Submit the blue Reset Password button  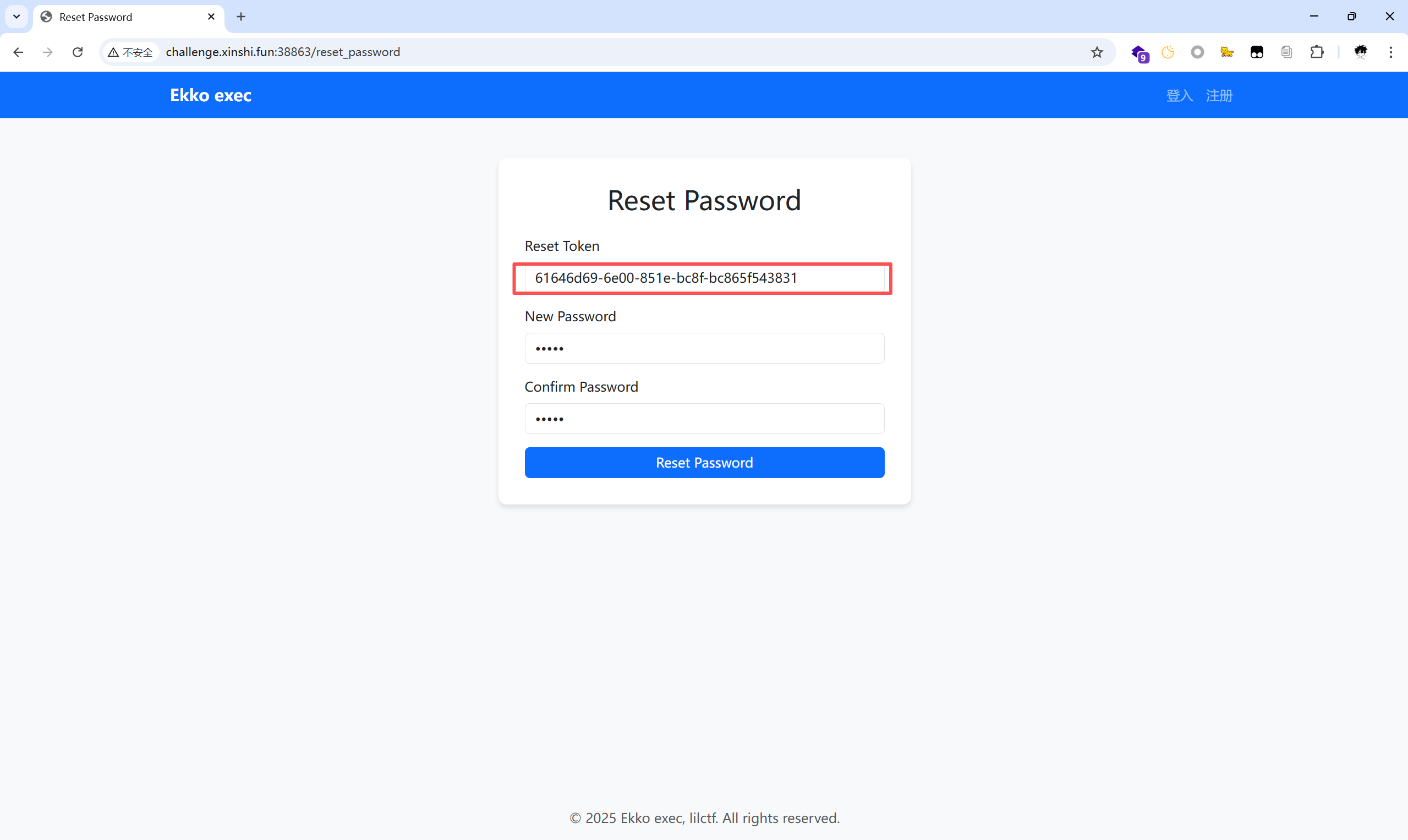tap(704, 463)
